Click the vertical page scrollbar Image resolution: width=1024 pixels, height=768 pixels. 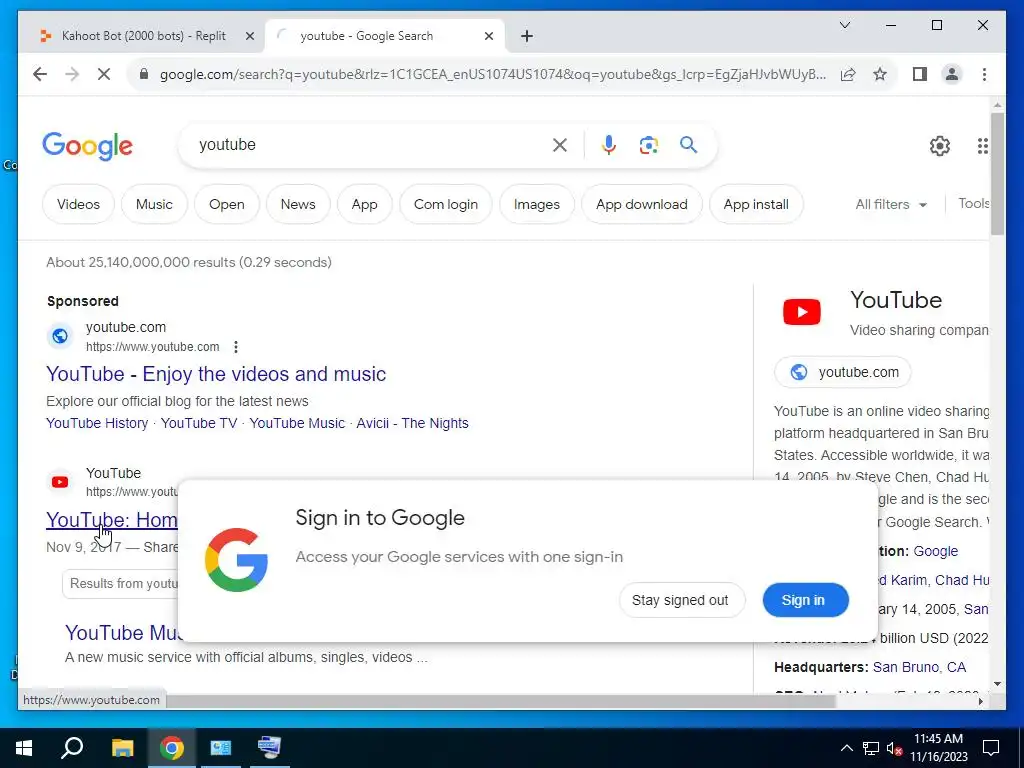pos(997,173)
